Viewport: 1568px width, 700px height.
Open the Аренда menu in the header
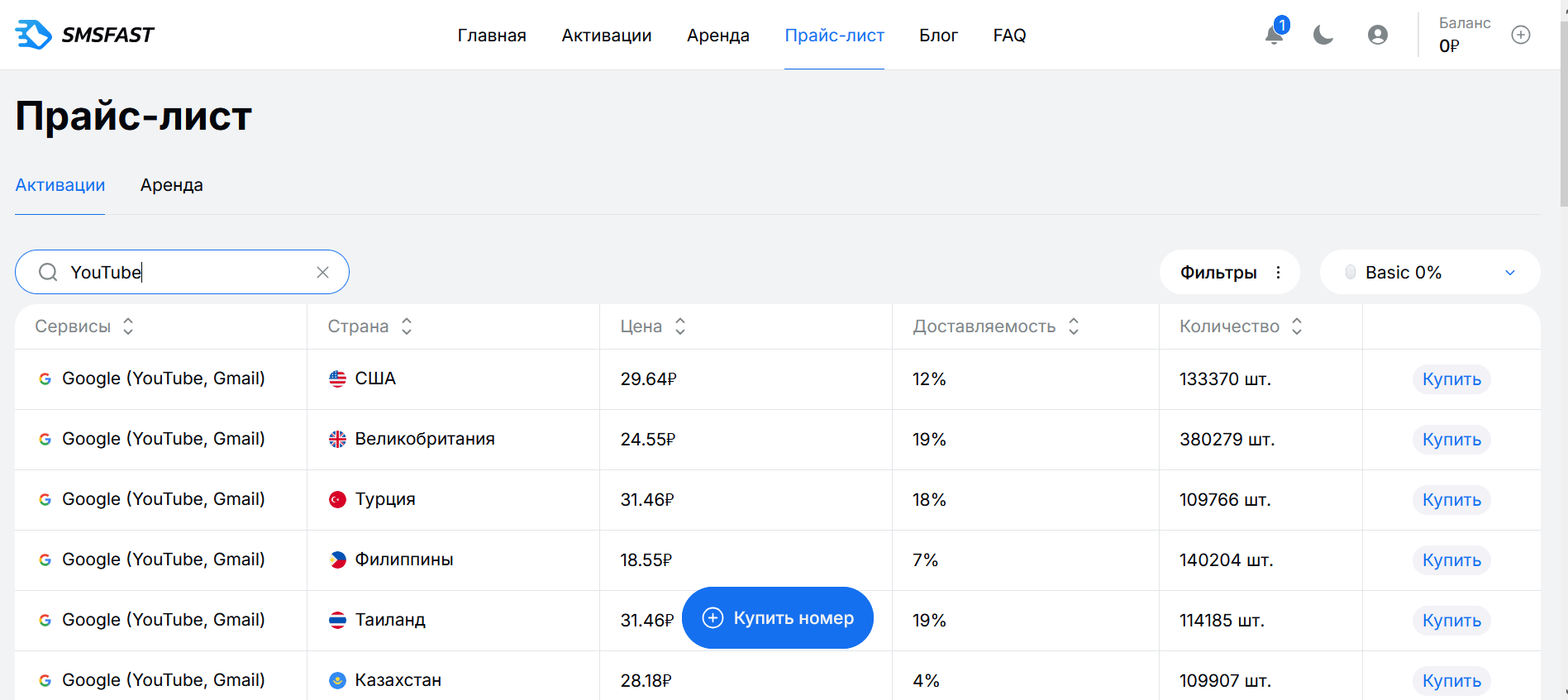click(x=718, y=36)
